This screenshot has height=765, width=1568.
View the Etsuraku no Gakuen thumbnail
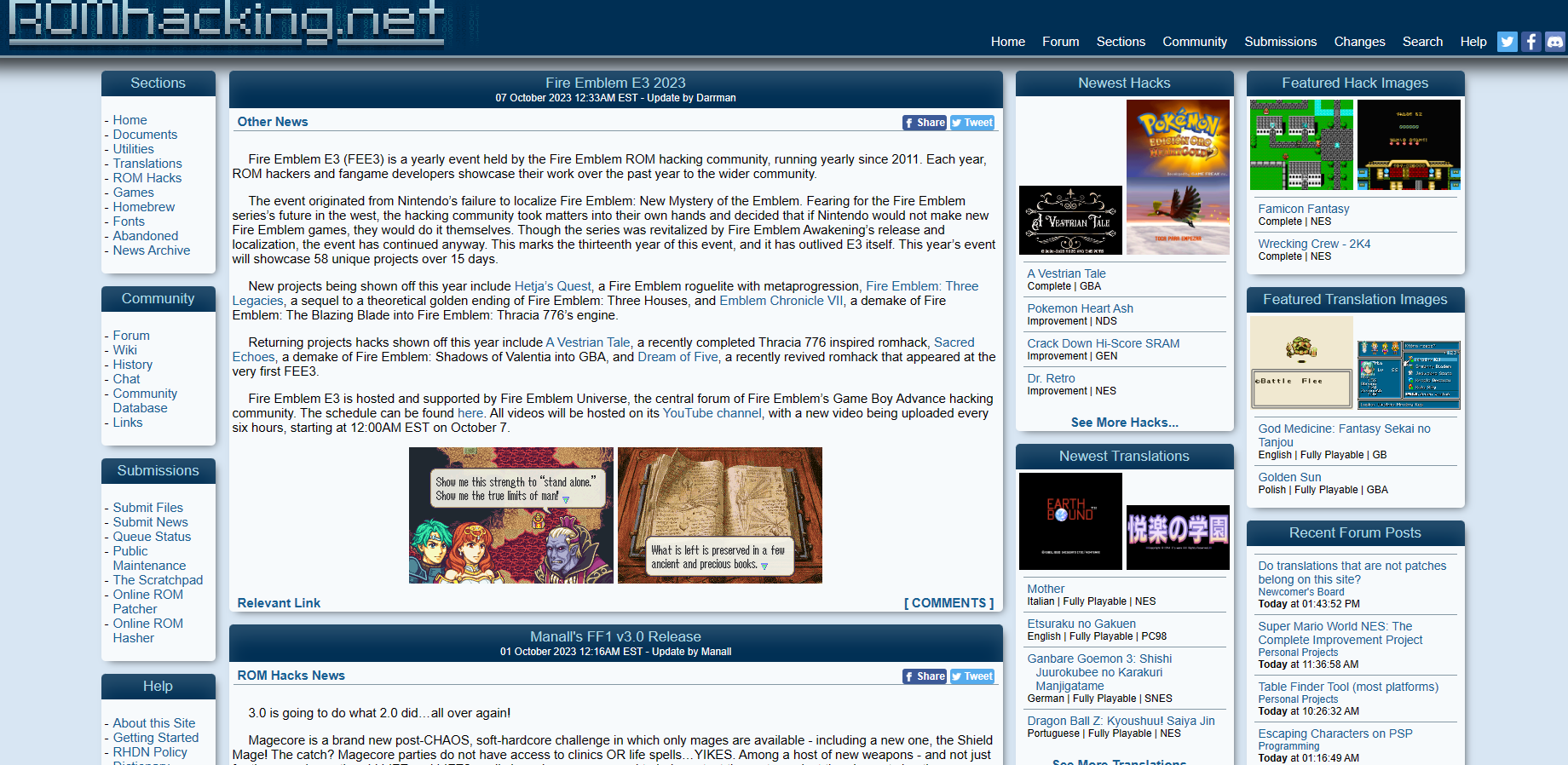1178,538
